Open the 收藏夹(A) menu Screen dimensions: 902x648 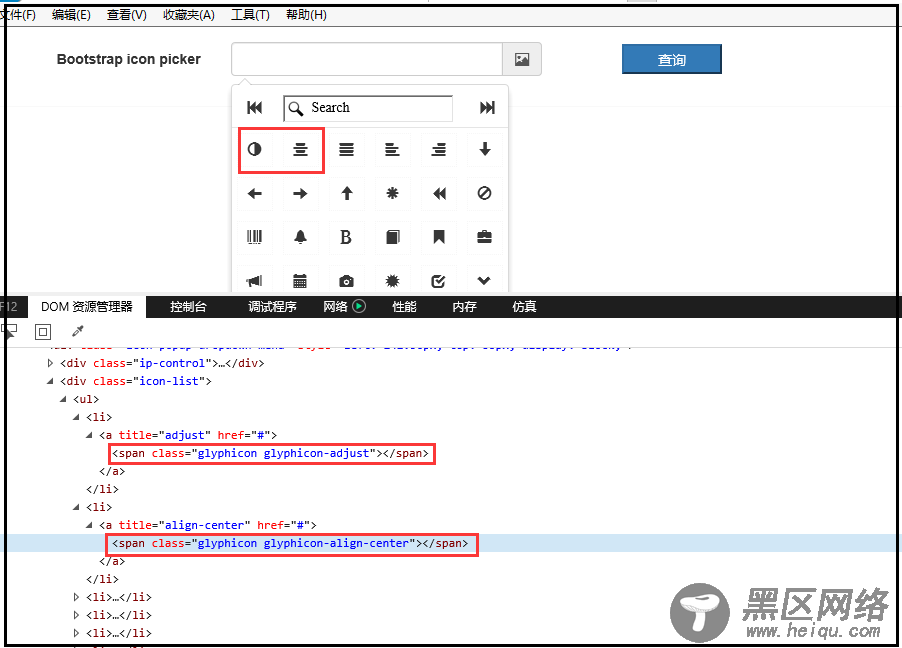pos(189,15)
